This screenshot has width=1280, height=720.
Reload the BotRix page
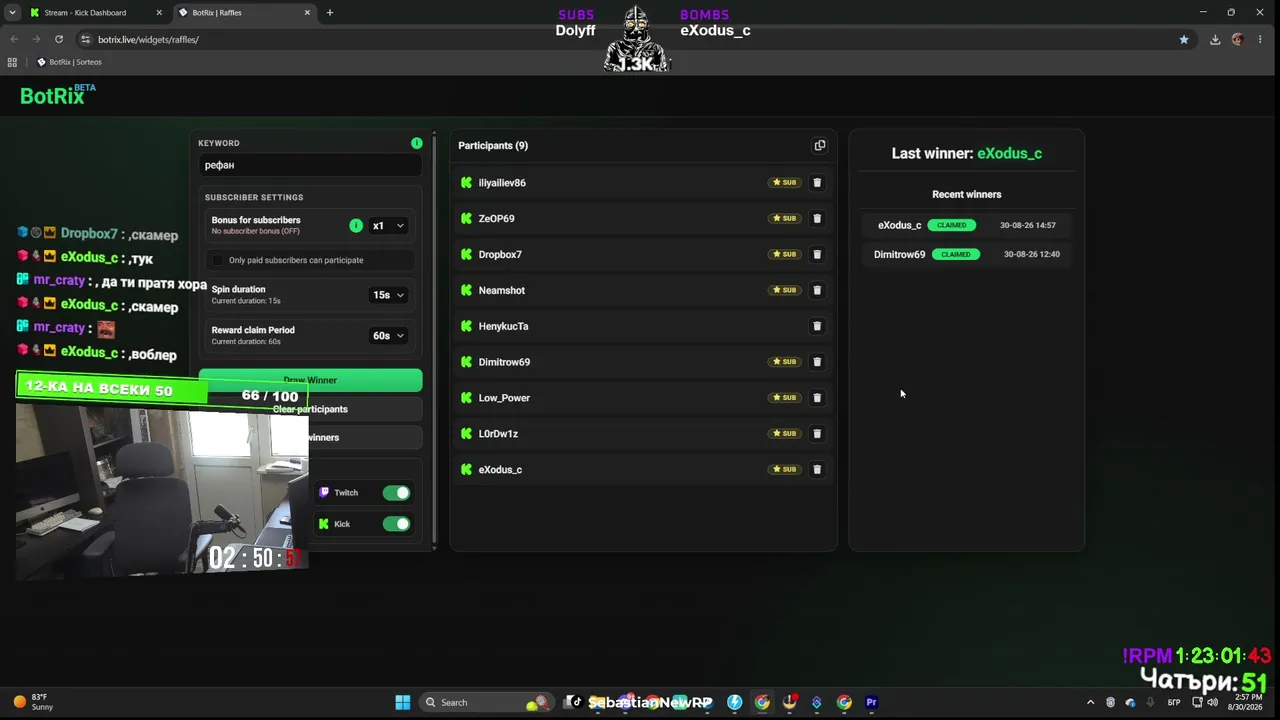tap(59, 40)
